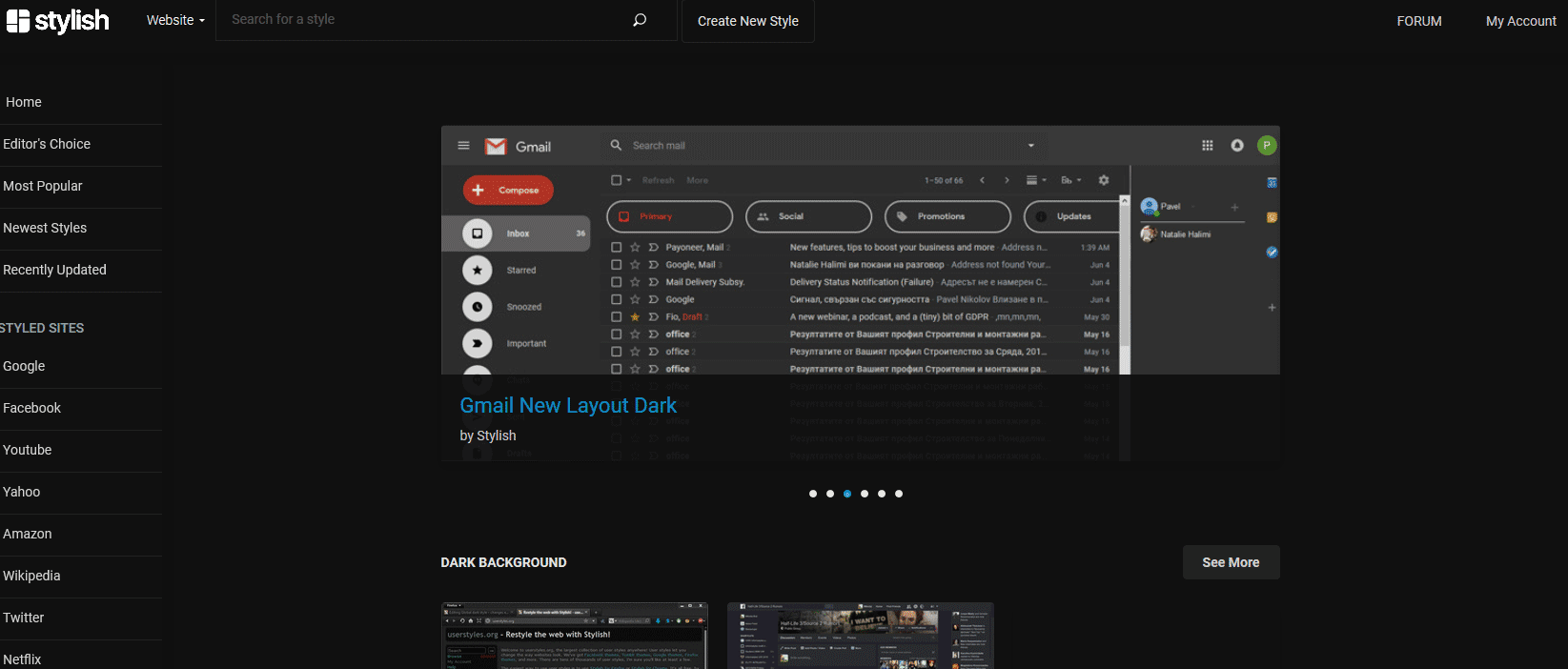
Task: Click previous page arrow in Gmail preview
Action: tap(982, 180)
